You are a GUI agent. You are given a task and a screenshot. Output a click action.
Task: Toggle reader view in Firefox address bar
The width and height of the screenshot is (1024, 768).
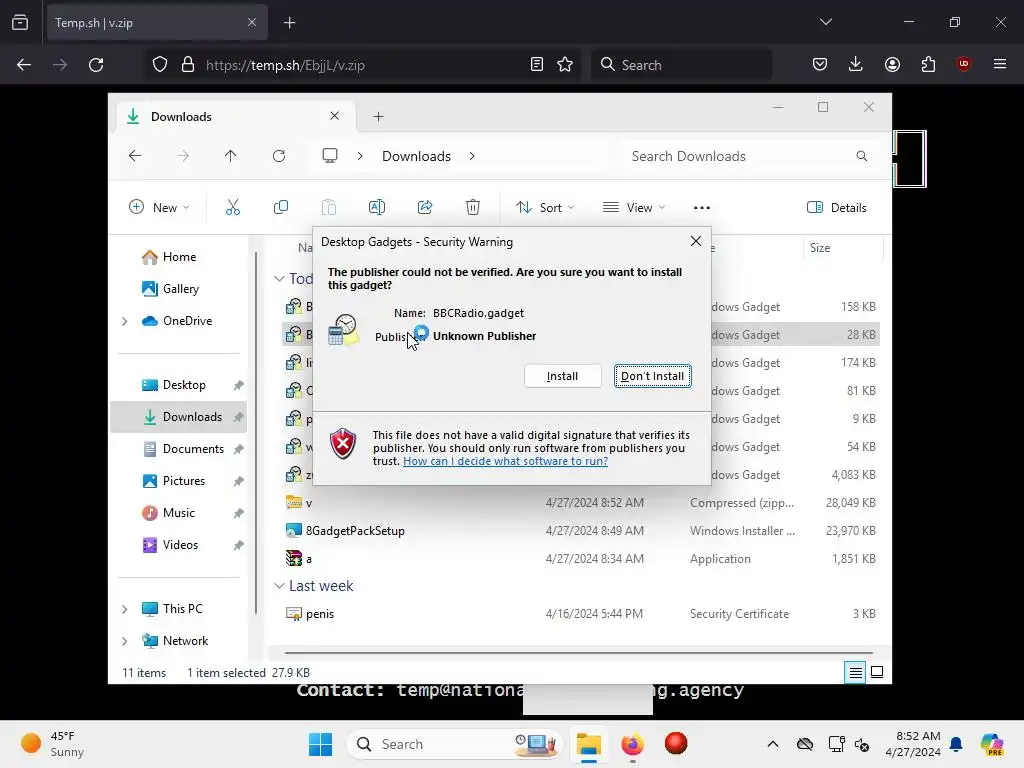coord(537,65)
